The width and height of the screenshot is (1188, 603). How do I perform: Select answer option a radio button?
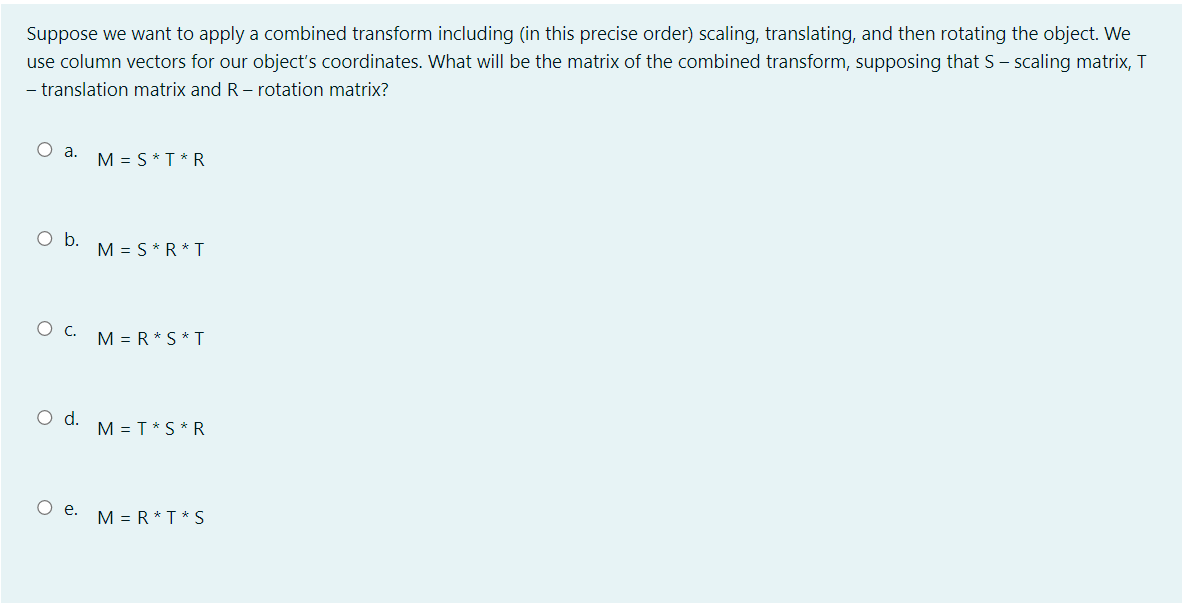[x=45, y=148]
